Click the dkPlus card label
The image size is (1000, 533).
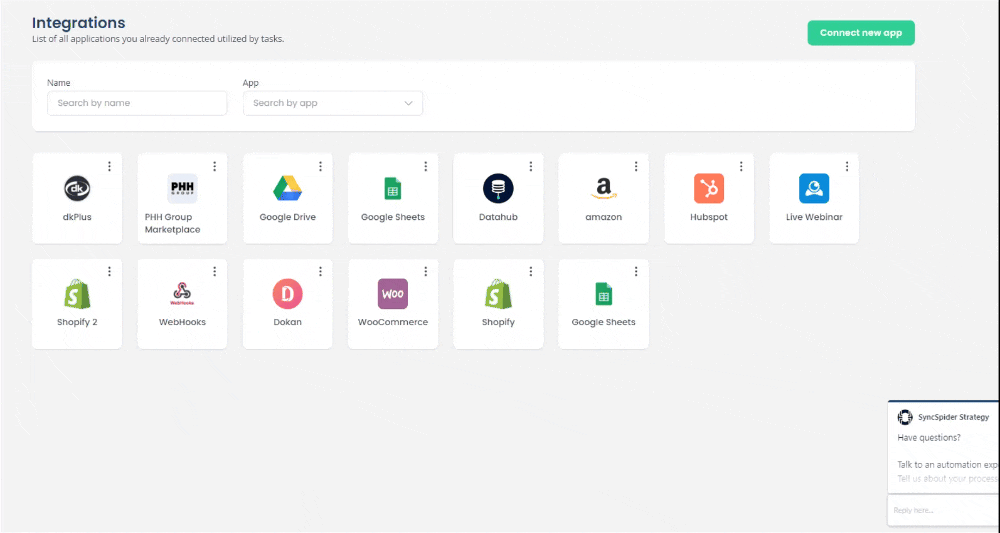77,217
